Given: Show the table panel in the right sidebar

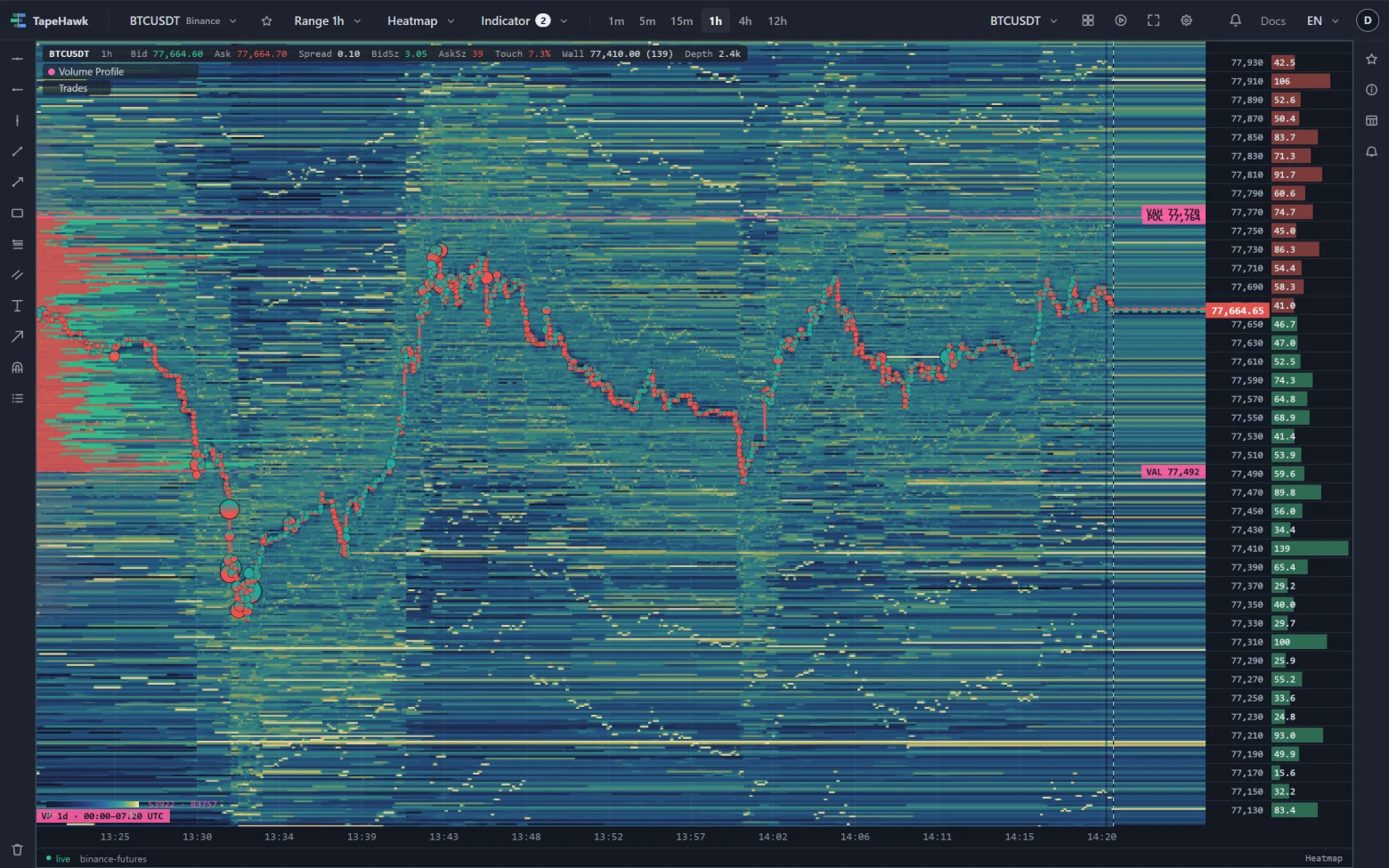Looking at the screenshot, I should (1371, 121).
